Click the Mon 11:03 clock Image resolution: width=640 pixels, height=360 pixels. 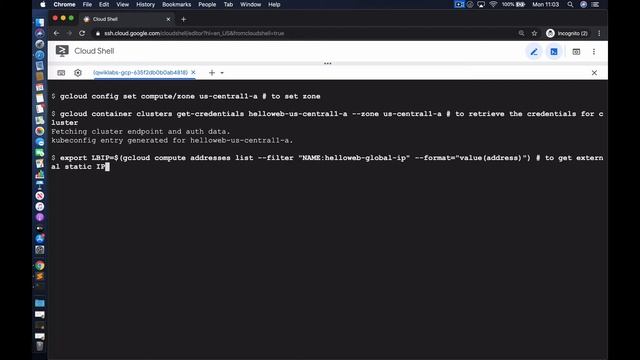coord(545,4)
